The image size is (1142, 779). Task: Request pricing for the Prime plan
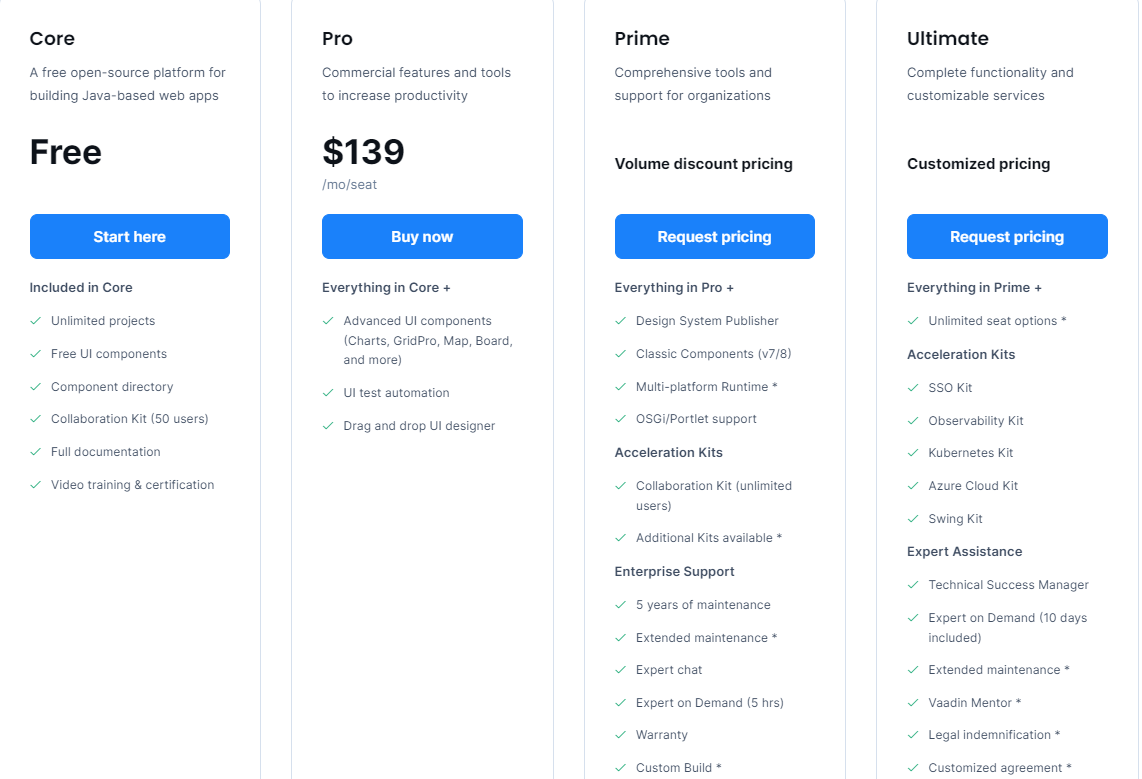pyautogui.click(x=714, y=237)
